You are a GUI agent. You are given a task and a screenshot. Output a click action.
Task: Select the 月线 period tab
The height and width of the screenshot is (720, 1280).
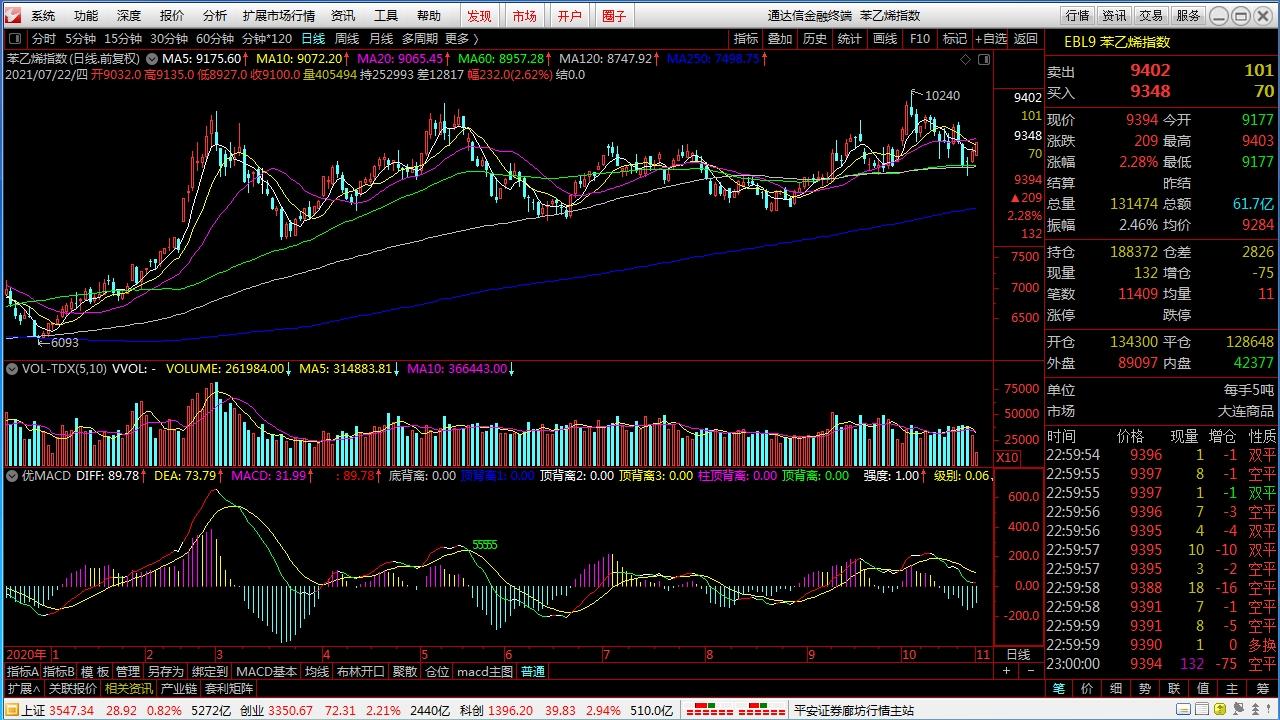[x=381, y=39]
